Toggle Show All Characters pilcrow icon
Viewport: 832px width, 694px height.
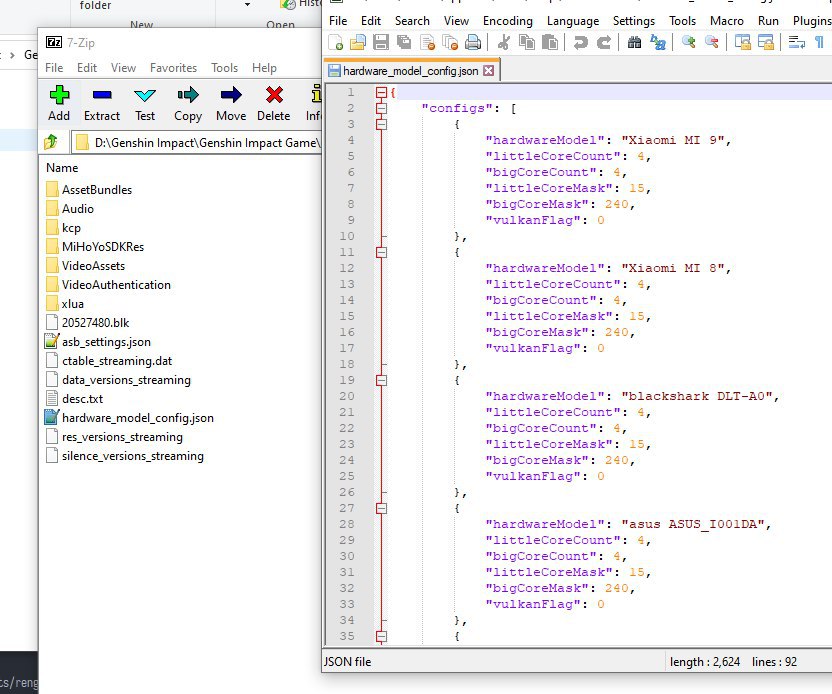click(819, 42)
